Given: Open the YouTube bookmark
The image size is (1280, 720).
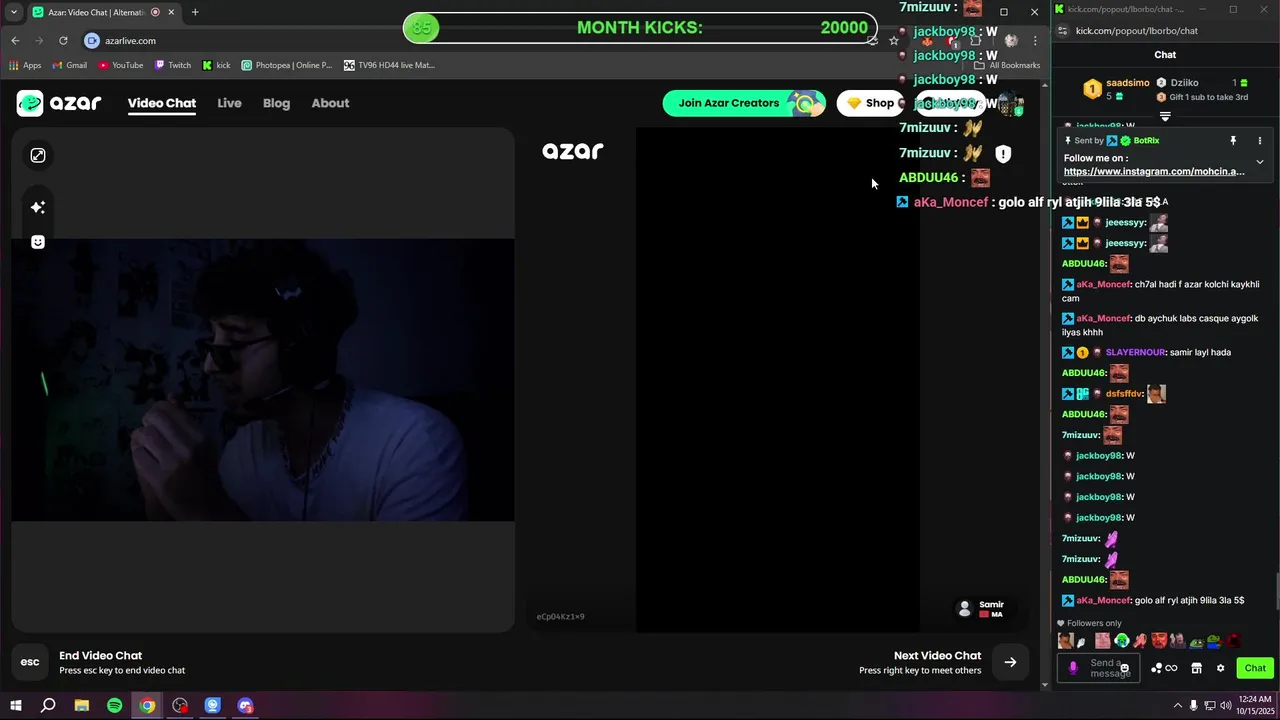Looking at the screenshot, I should click(x=121, y=65).
